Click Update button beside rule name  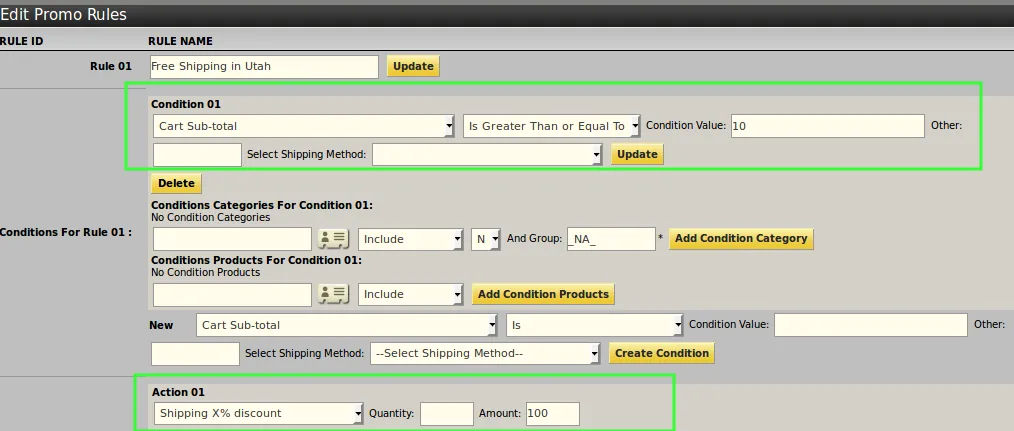(413, 66)
